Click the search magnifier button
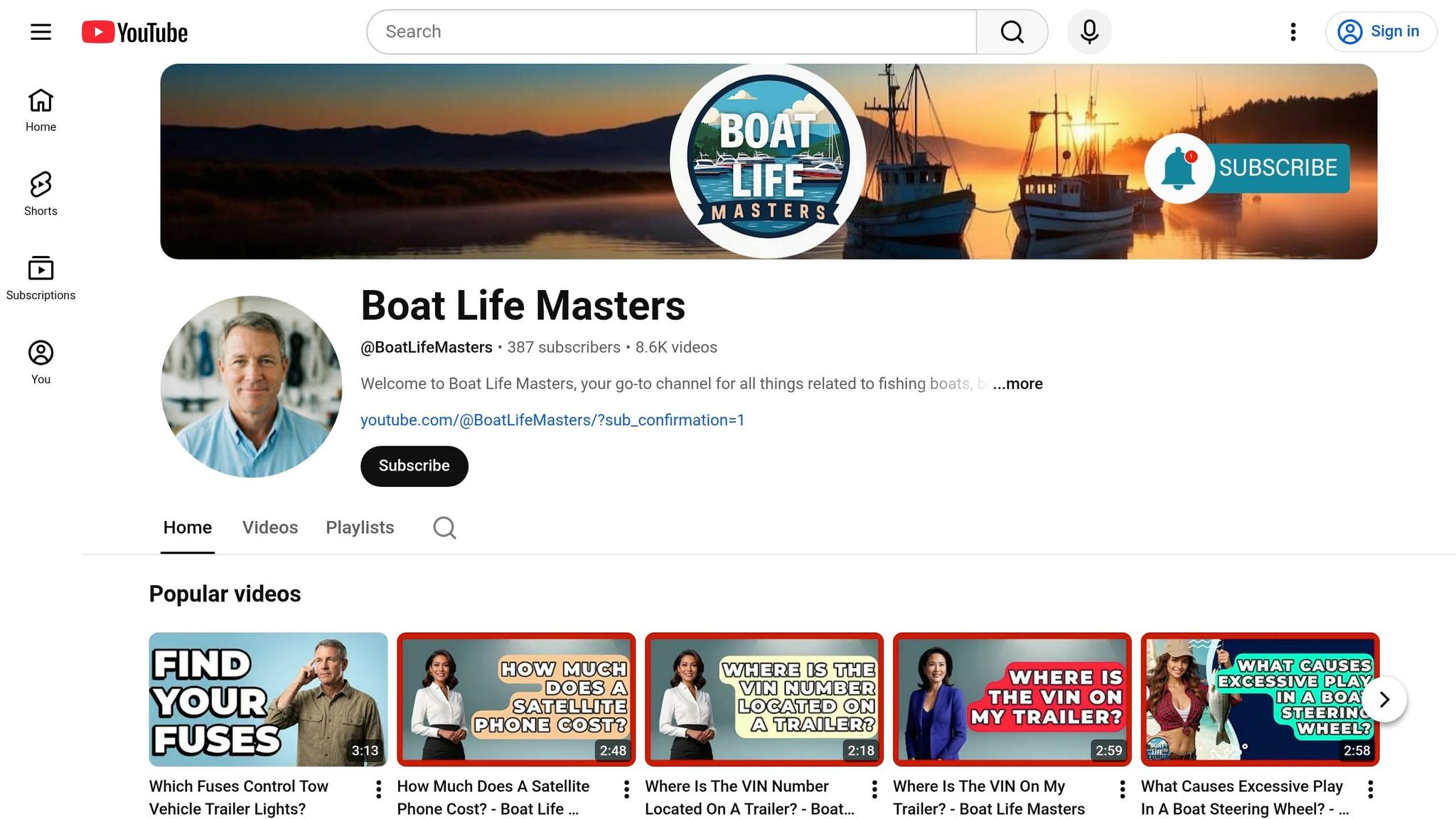The width and height of the screenshot is (1456, 819). tap(1012, 32)
